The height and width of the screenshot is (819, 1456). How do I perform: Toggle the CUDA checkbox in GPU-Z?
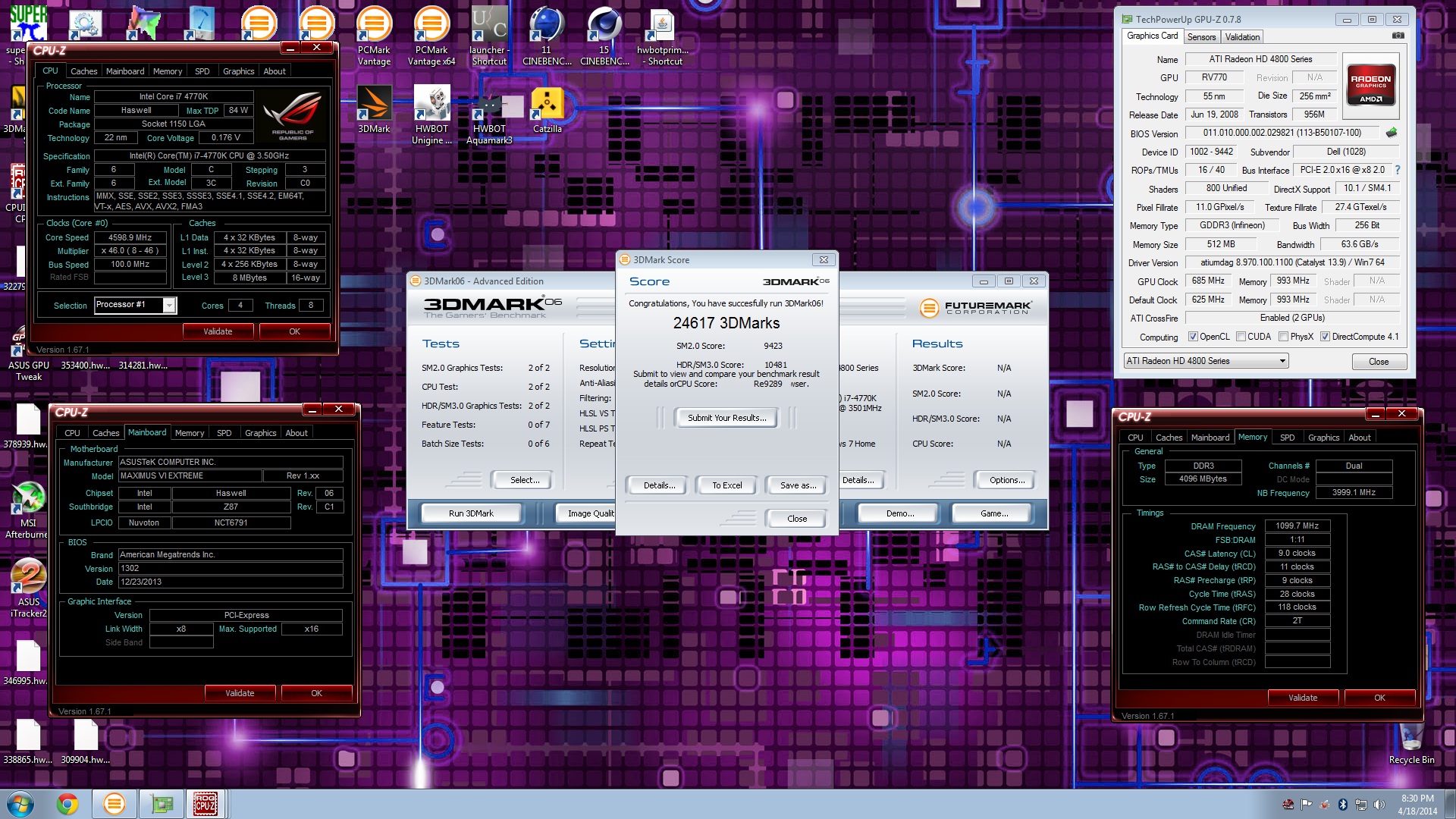(x=1241, y=337)
